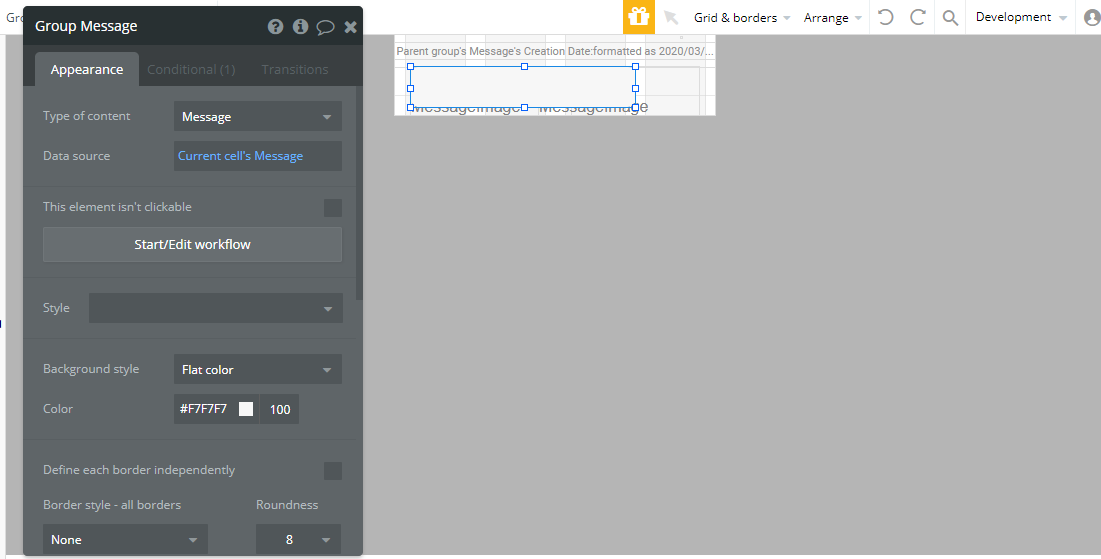Select the pointer arrow tool in top bar

point(671,17)
